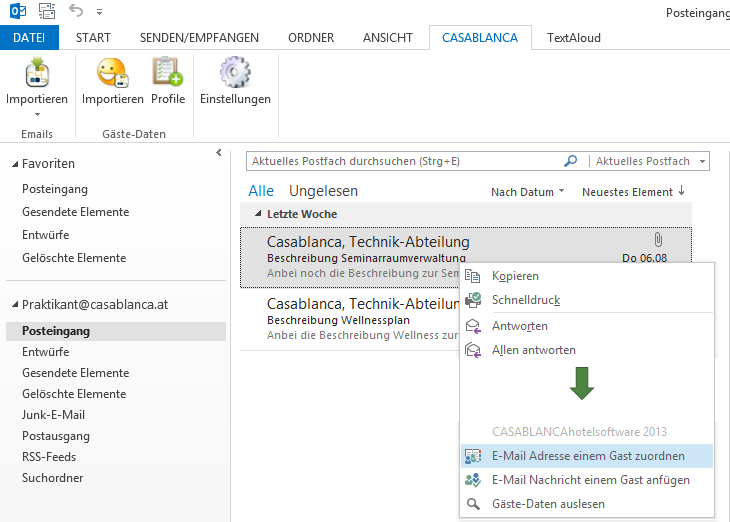Collapse the Favoriten folder group
This screenshot has height=522, width=730.
pos(15,164)
